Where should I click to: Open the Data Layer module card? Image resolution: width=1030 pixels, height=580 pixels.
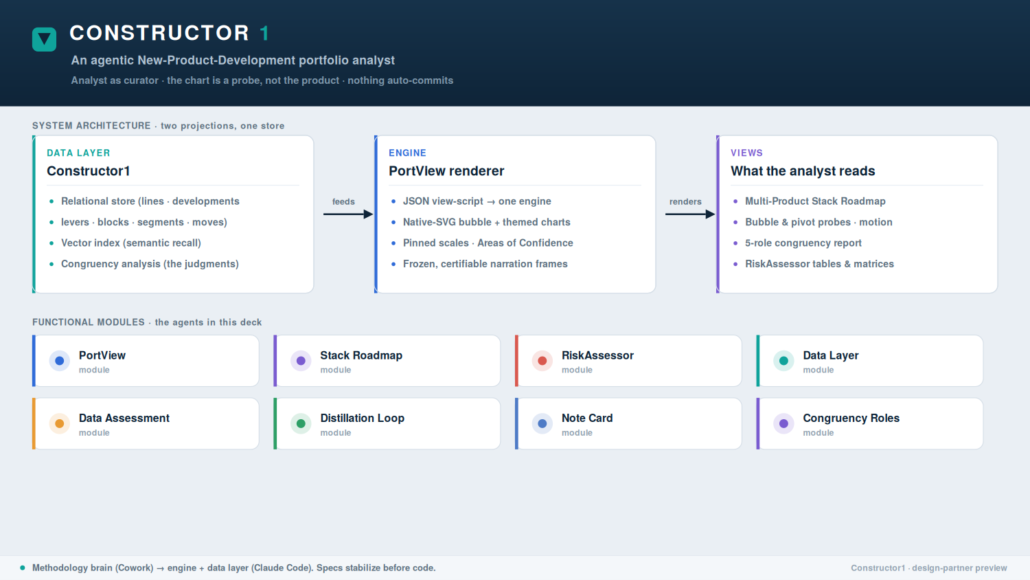tap(870, 361)
